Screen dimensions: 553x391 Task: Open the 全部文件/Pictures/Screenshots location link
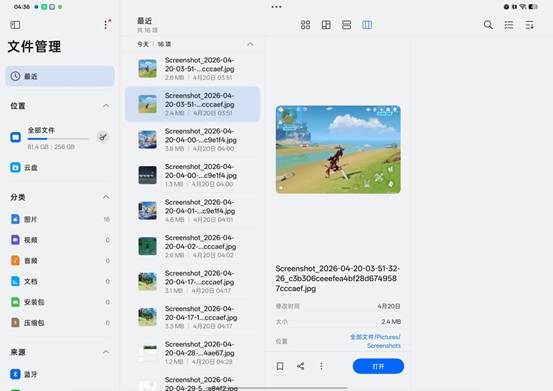[375, 341]
